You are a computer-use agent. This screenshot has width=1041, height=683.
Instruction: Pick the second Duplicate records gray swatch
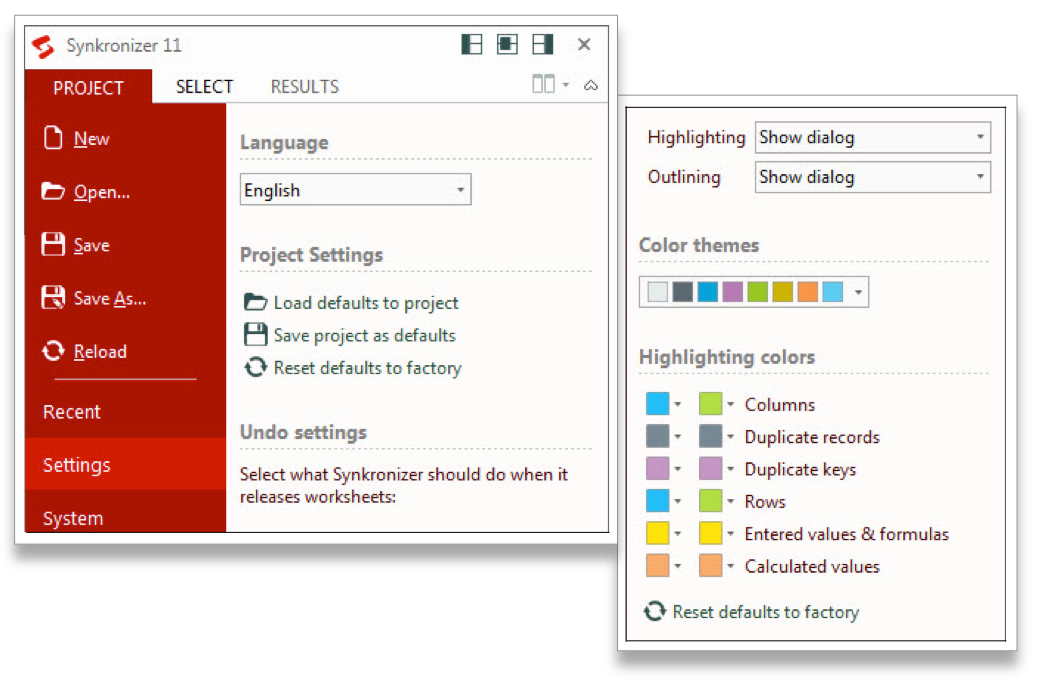[x=710, y=436]
